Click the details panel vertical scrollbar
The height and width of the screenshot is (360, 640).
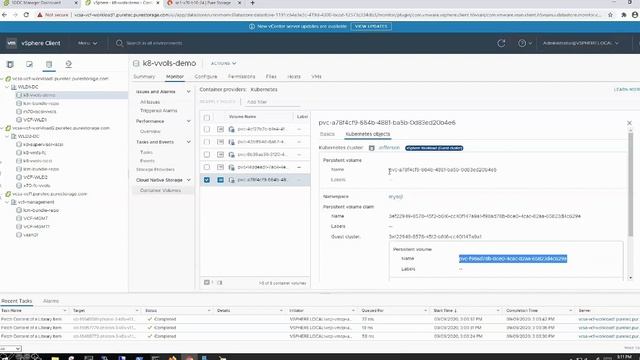coord(631,184)
